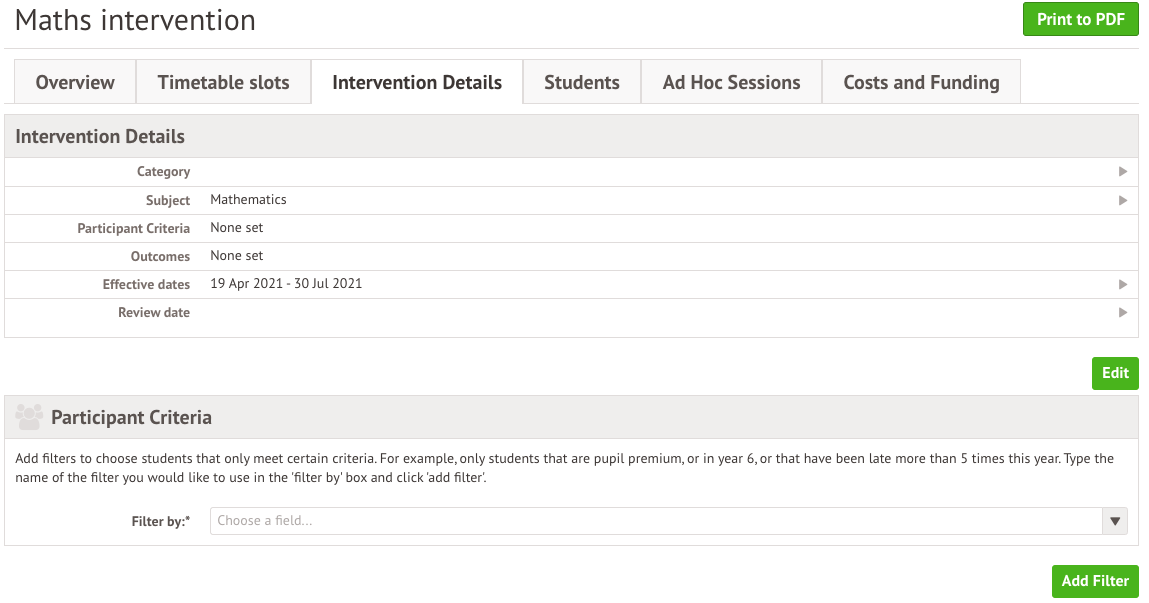This screenshot has height=603, width=1149.
Task: Click the Effective dates value text
Action: tap(286, 284)
